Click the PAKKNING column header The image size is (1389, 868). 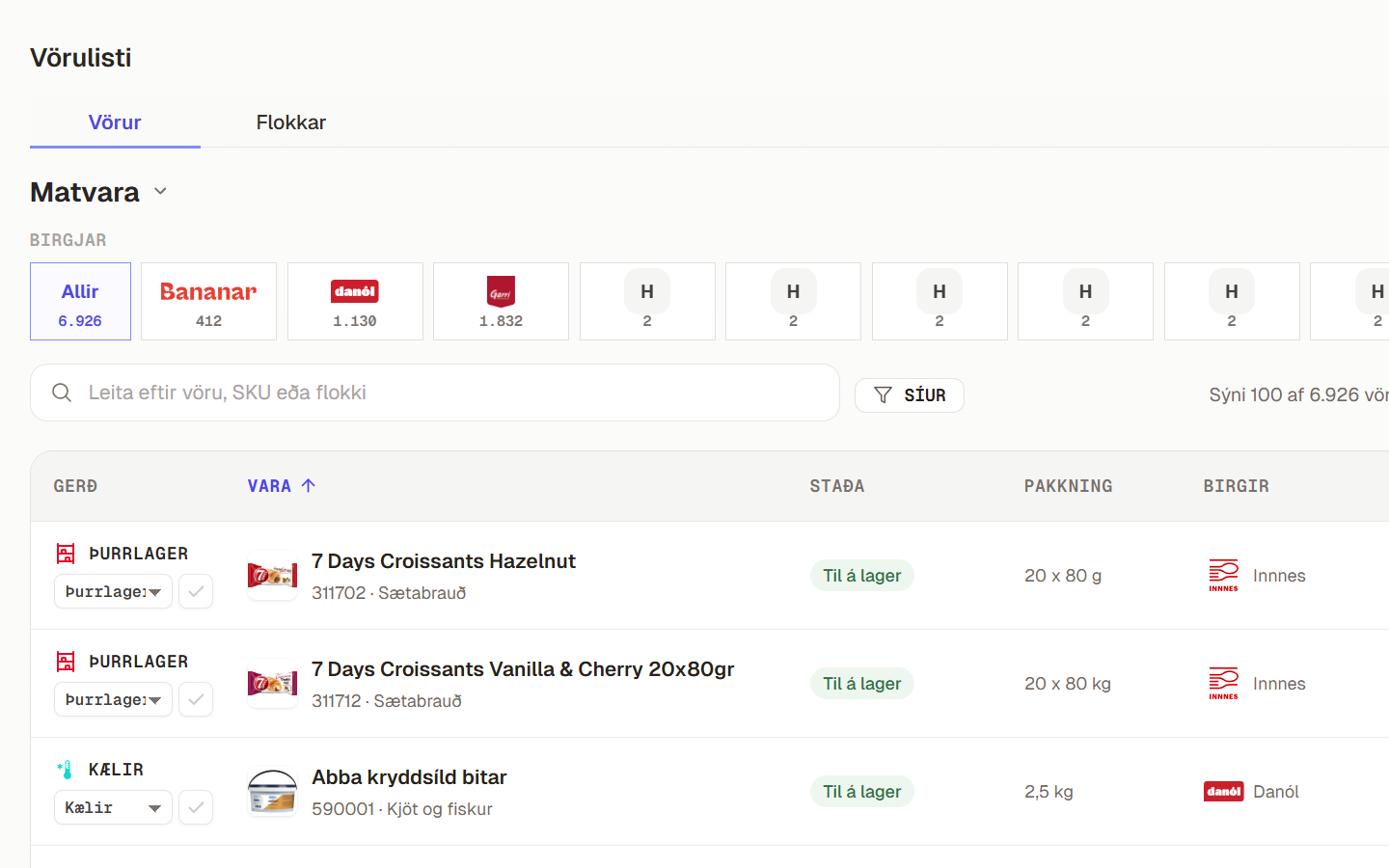click(x=1068, y=486)
